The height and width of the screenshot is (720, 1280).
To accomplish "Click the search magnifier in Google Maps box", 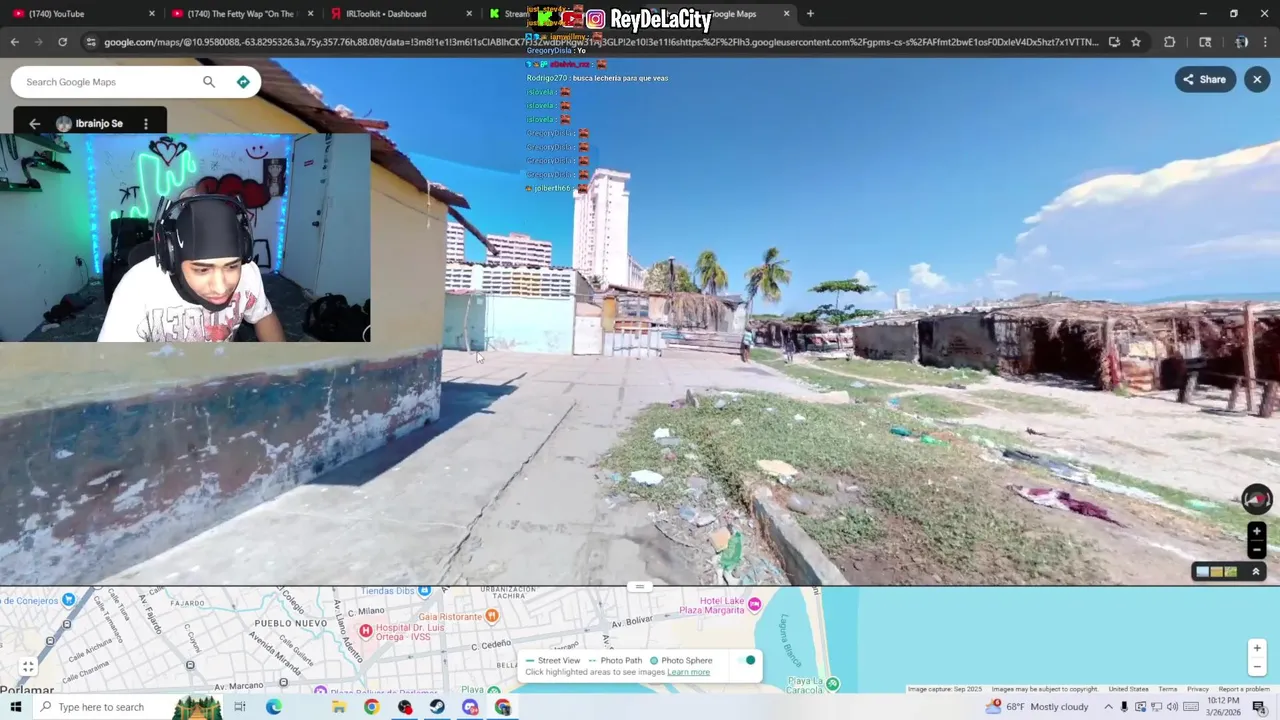I will tap(209, 82).
